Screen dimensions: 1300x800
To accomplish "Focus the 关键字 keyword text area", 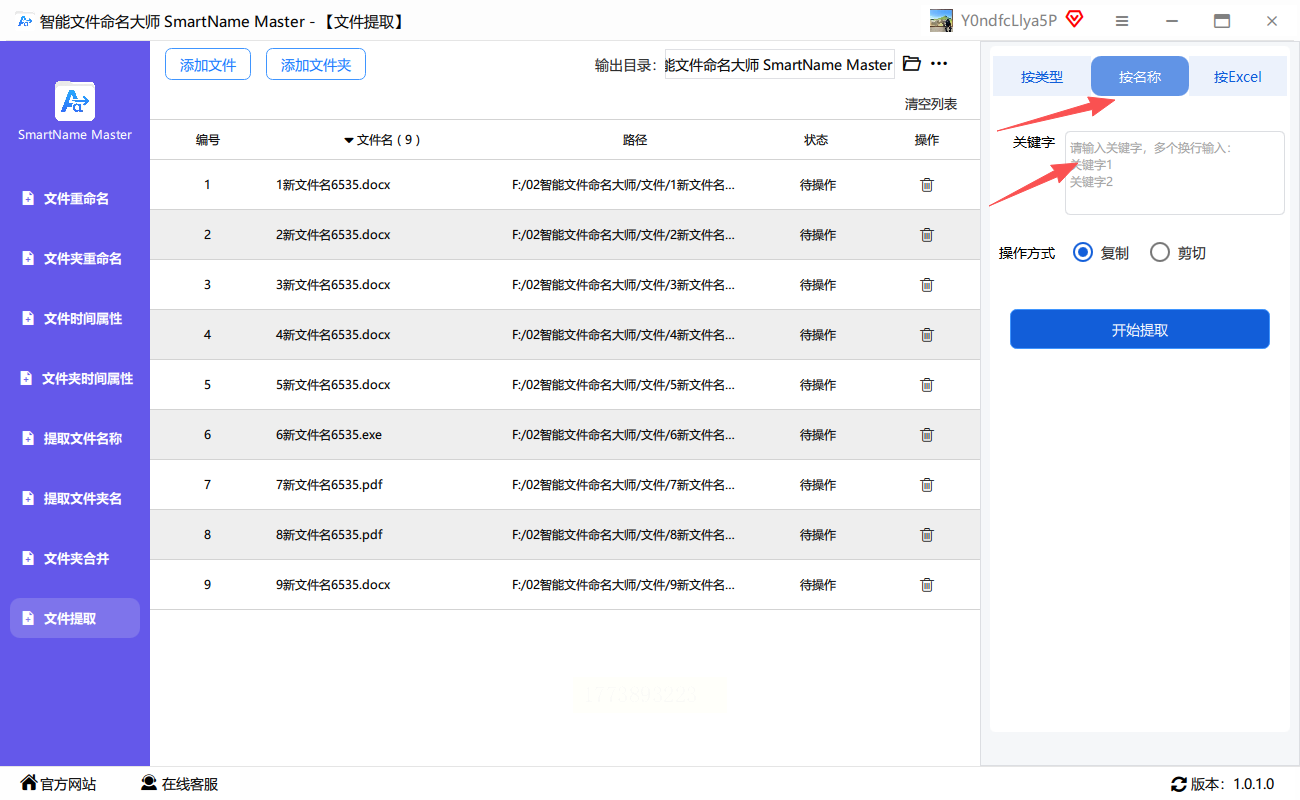I will (x=1175, y=173).
